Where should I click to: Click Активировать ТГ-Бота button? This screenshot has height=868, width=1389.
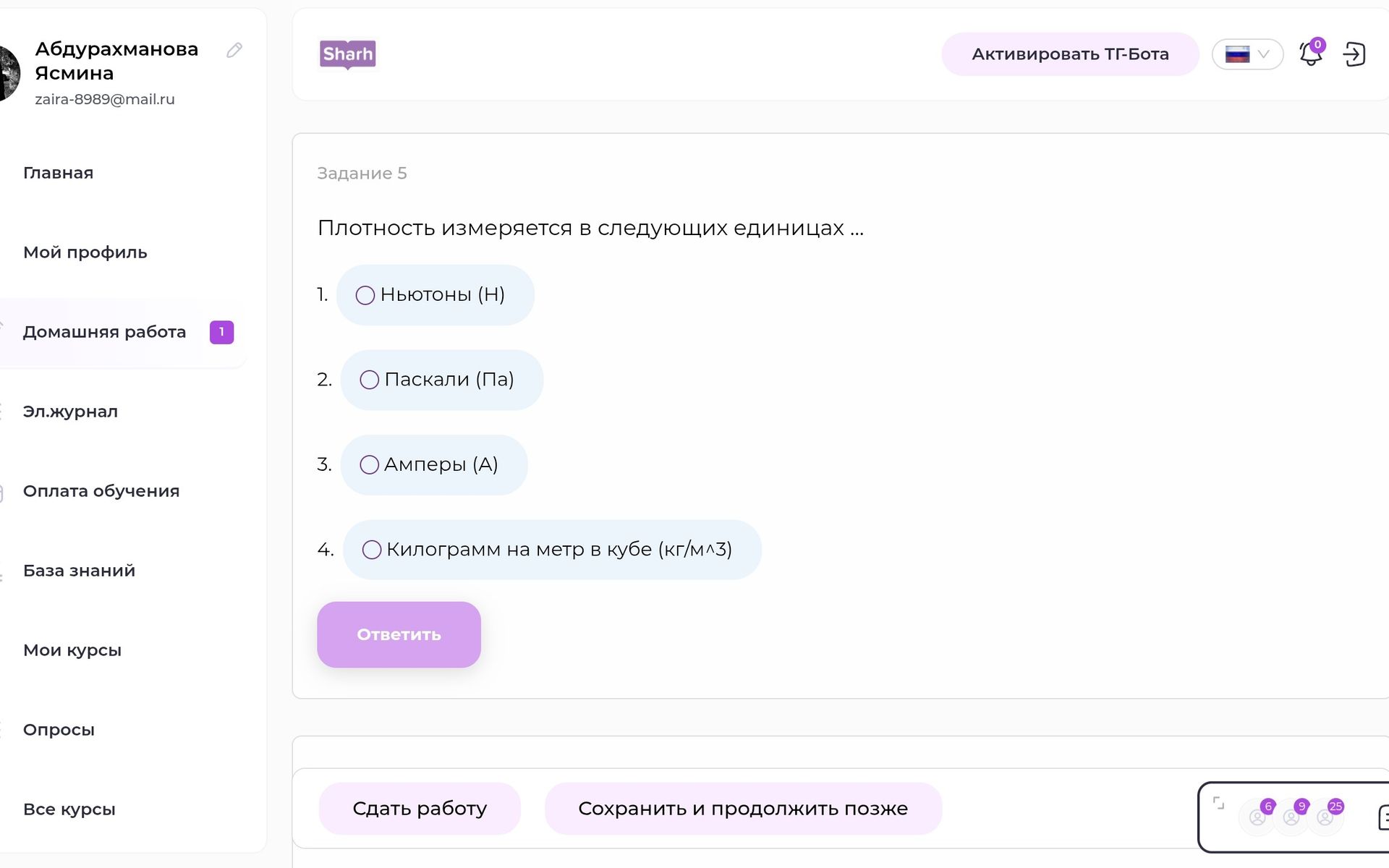pos(1070,54)
